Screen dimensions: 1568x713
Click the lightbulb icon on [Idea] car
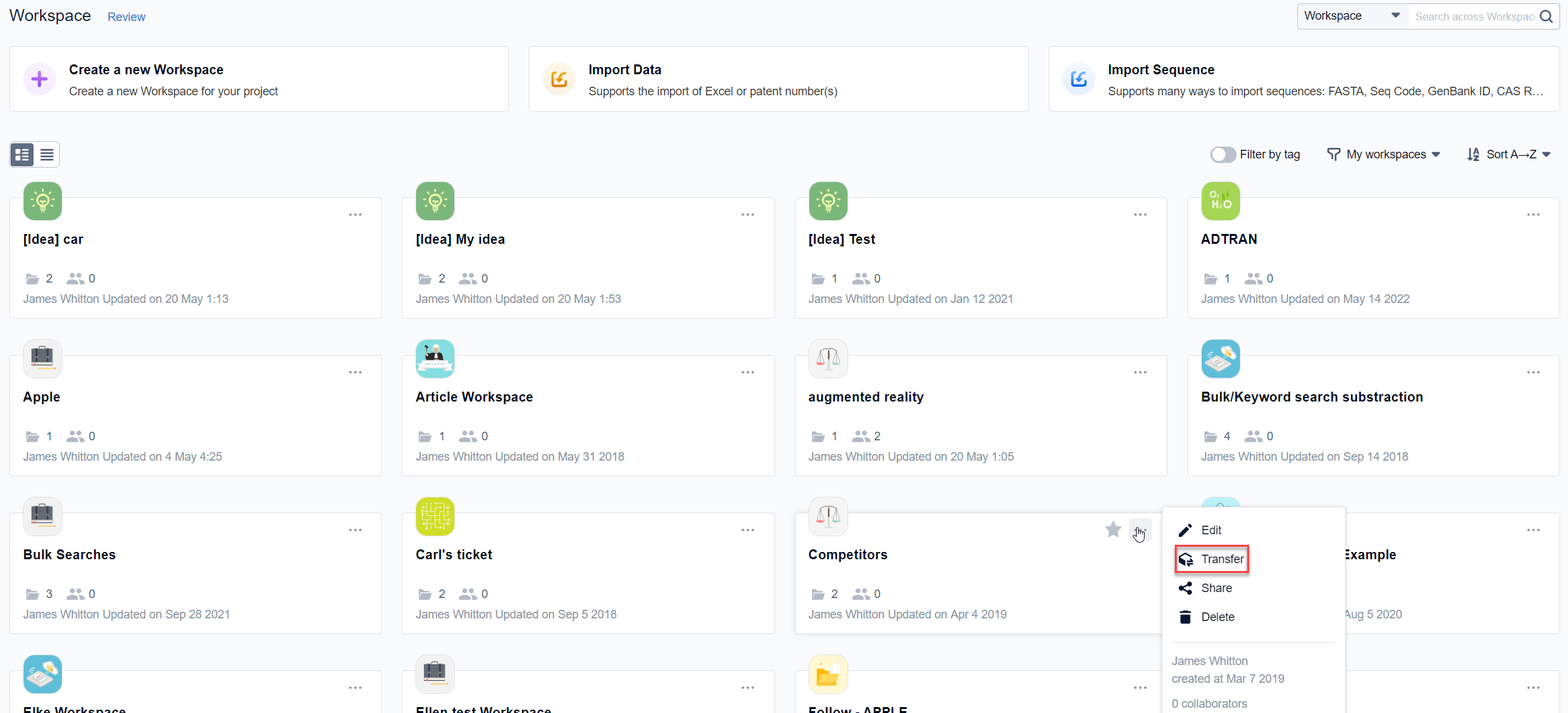click(x=42, y=201)
